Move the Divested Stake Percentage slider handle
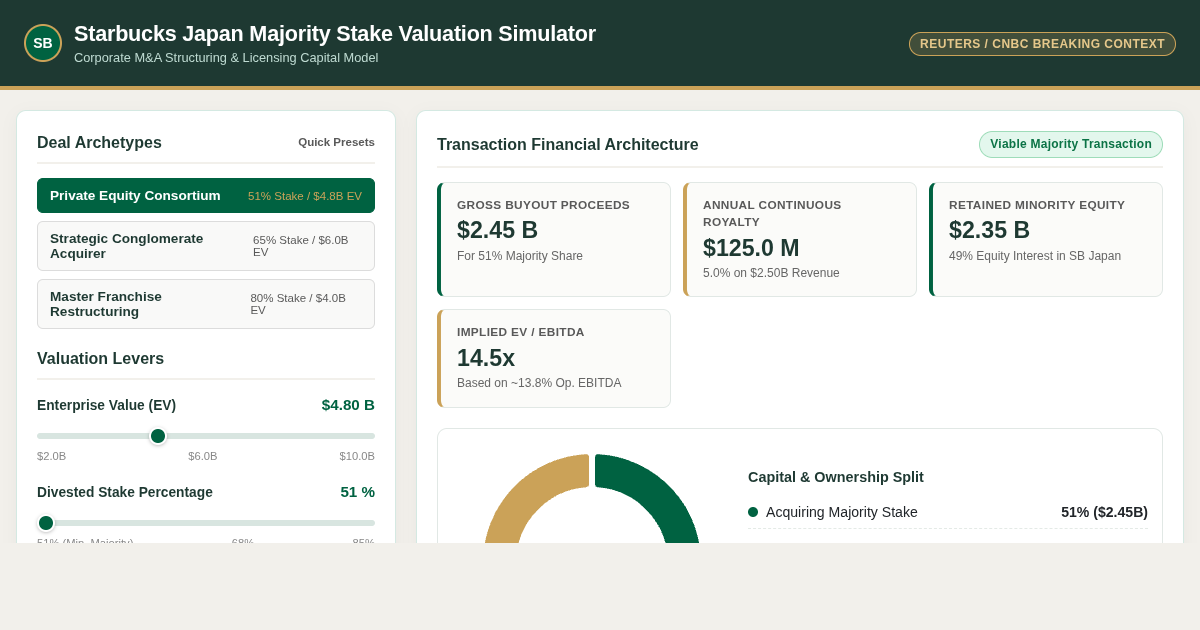 click(46, 523)
